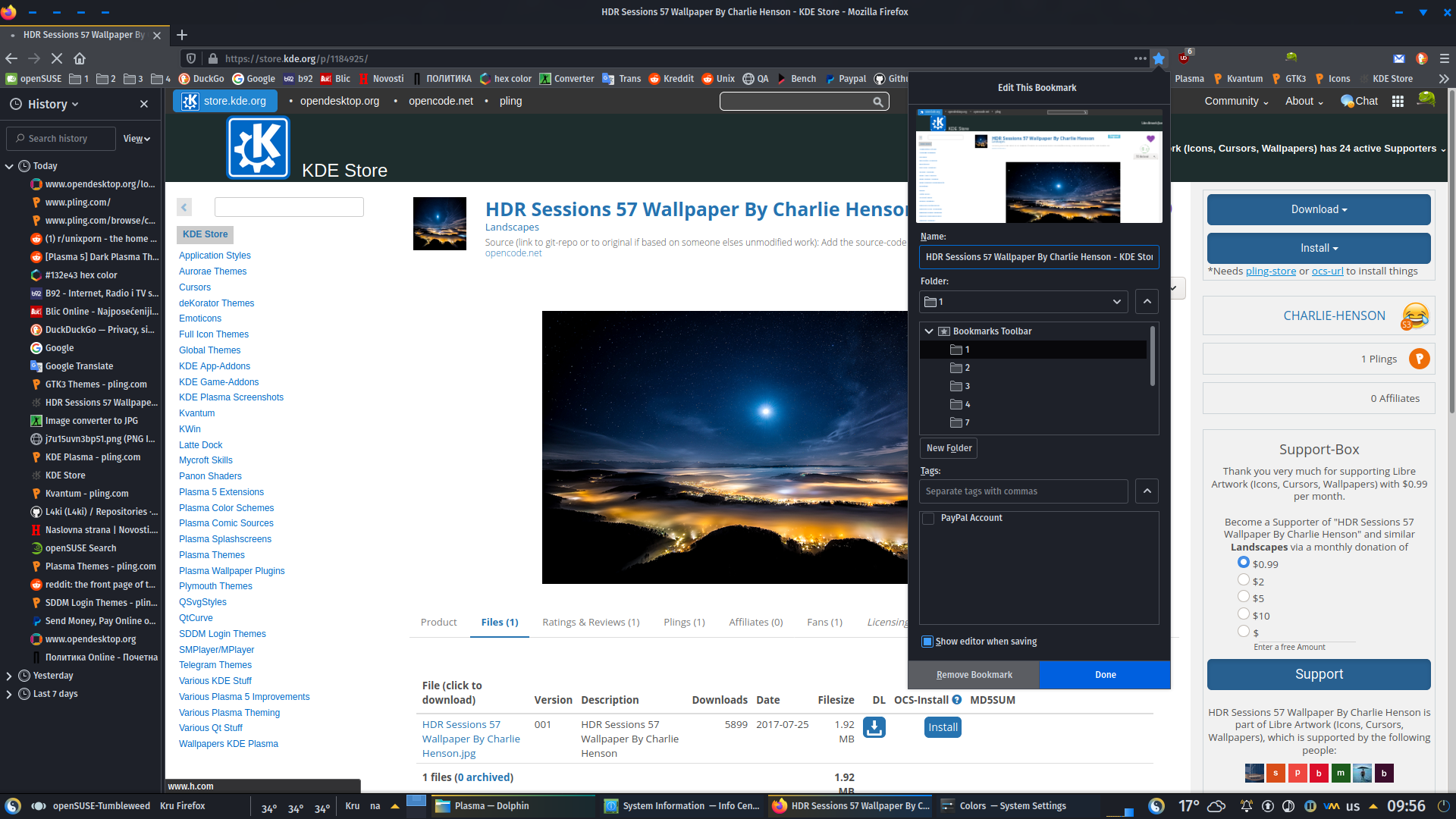Click the OCS-Install help question icon
Image resolution: width=1456 pixels, height=819 pixels.
(x=957, y=700)
